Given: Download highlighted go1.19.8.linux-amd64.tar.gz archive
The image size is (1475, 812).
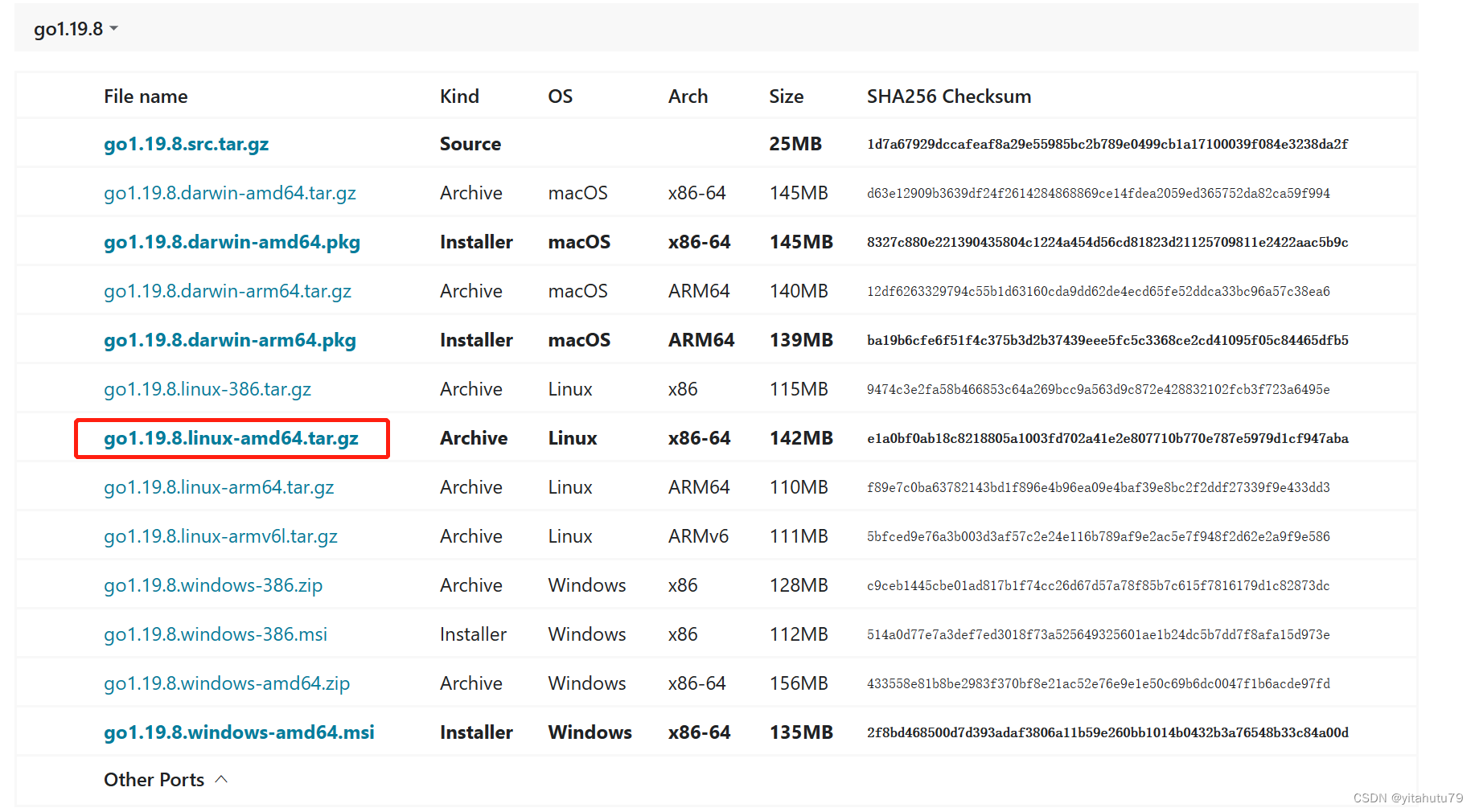Looking at the screenshot, I should pyautogui.click(x=231, y=438).
